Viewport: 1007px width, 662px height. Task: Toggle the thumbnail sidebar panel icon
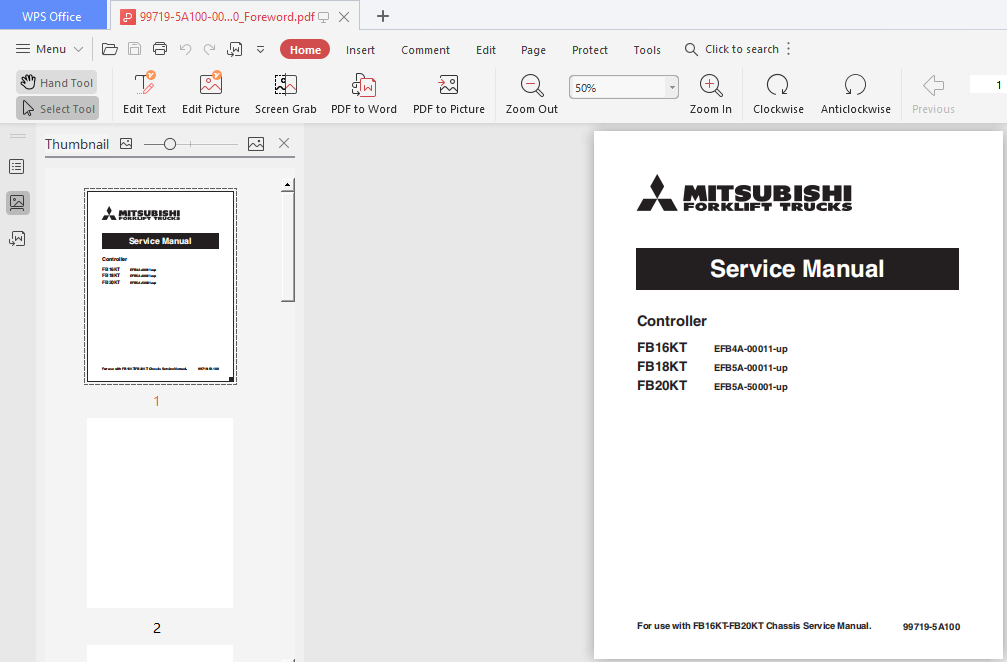coord(17,203)
